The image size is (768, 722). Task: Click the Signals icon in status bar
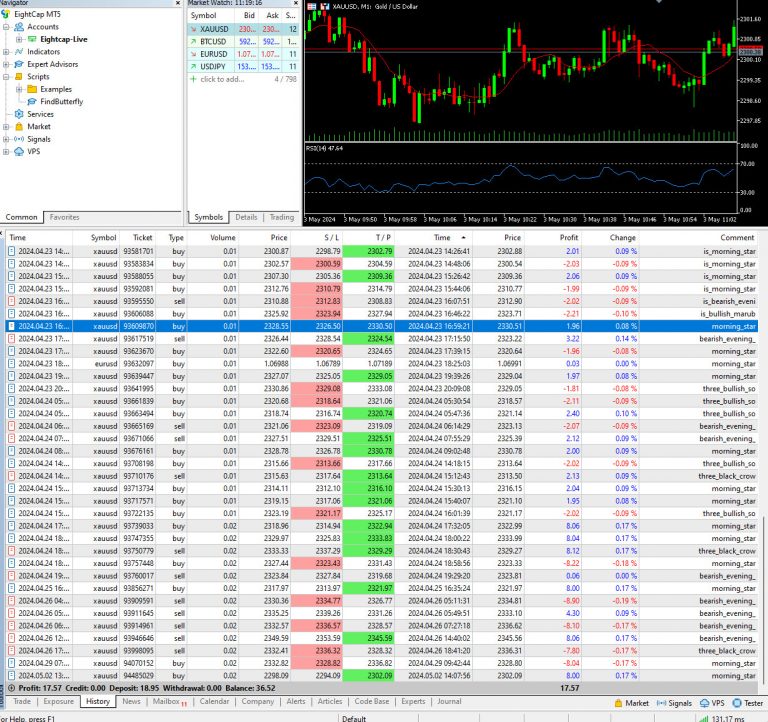pos(662,703)
